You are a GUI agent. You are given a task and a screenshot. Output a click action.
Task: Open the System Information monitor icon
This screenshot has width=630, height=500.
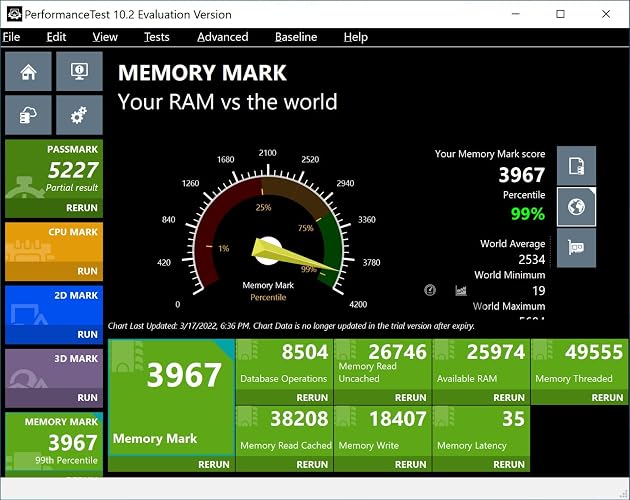point(79,72)
